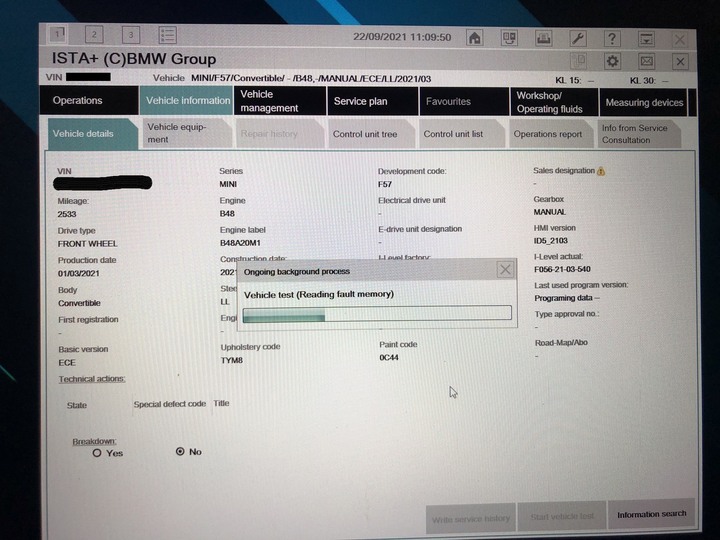Click the production date 01/03/2021

(x=79, y=273)
